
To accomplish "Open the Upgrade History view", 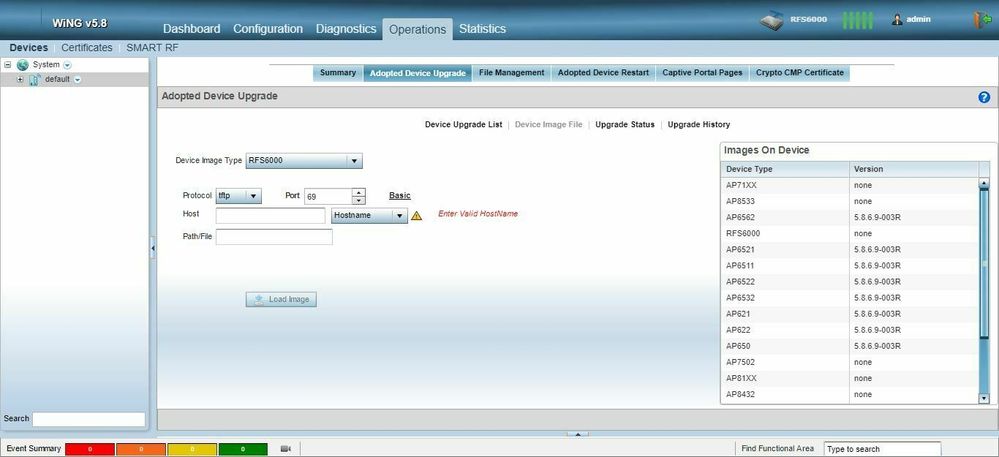I will [x=698, y=125].
